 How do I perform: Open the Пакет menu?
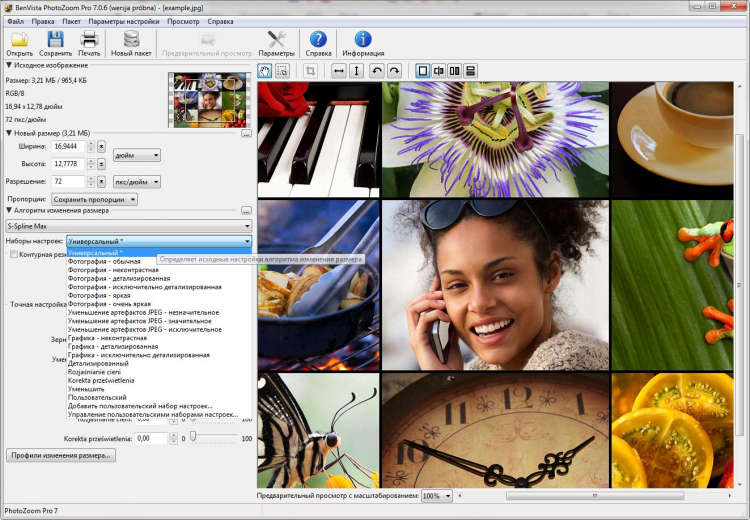pos(71,22)
